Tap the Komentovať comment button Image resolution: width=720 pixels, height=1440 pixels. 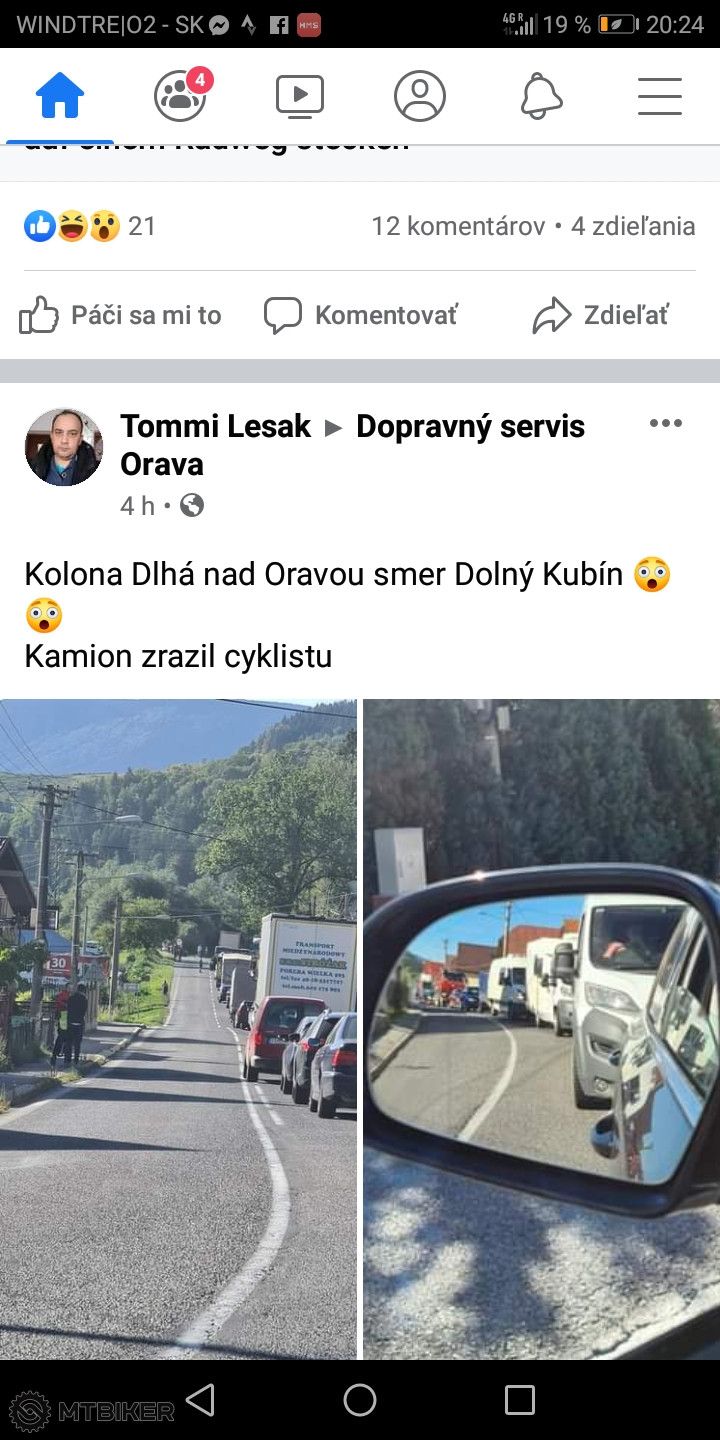[x=360, y=316]
